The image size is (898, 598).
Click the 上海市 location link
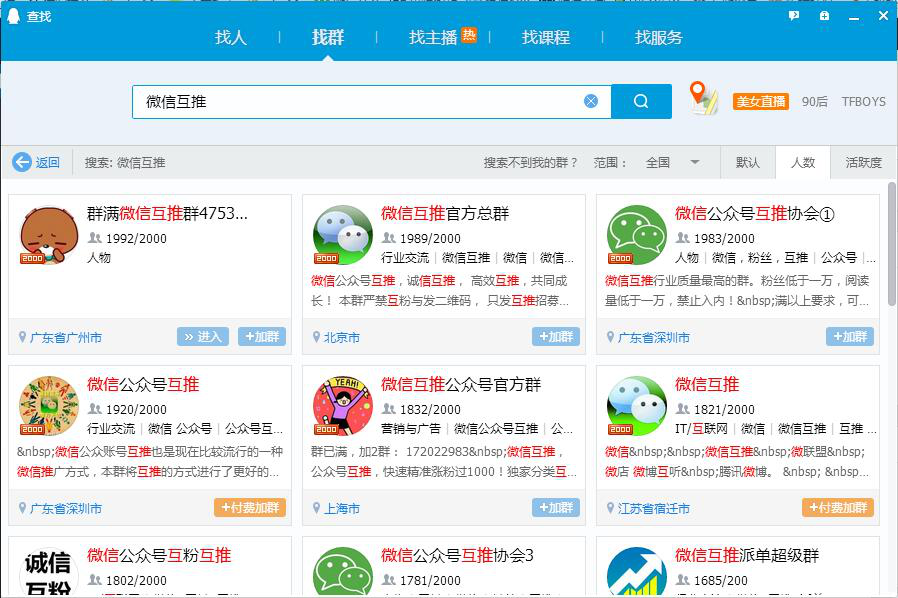342,508
